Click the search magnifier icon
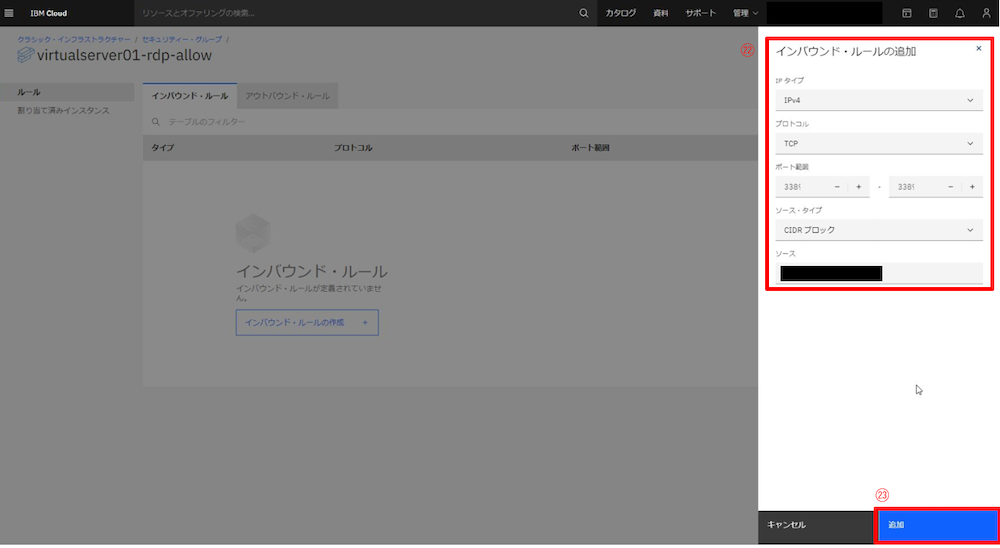Image resolution: width=1000 pixels, height=548 pixels. (584, 13)
